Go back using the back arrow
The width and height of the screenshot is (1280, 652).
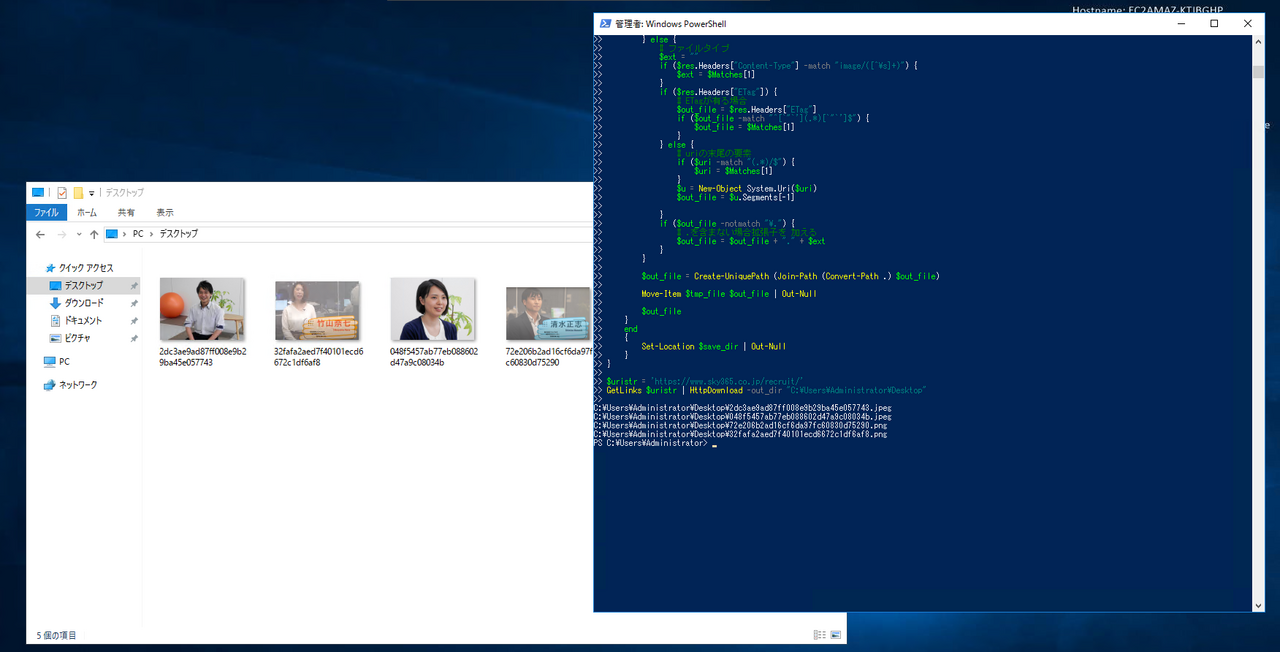40,234
